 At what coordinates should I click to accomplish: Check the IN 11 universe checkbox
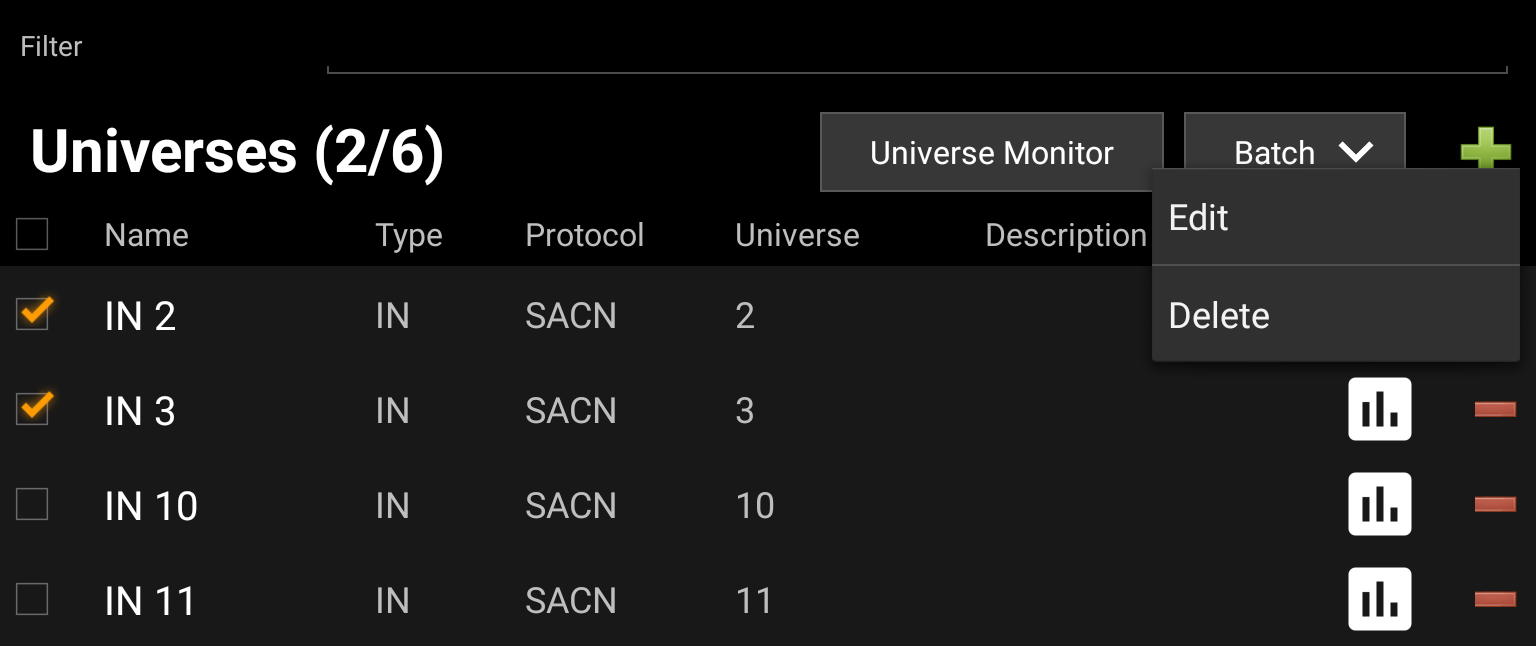click(32, 599)
